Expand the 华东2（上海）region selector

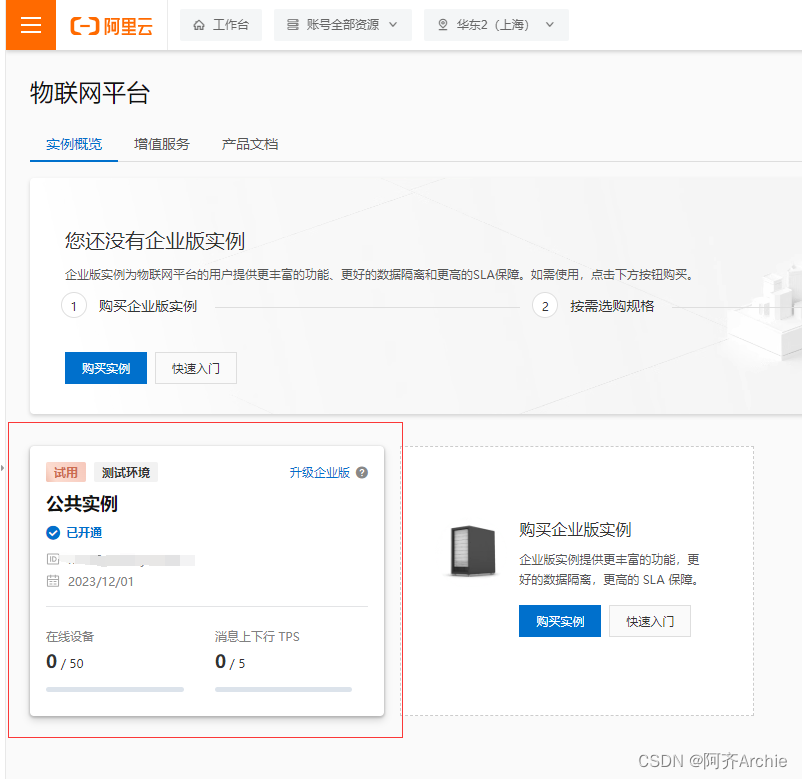(x=496, y=25)
